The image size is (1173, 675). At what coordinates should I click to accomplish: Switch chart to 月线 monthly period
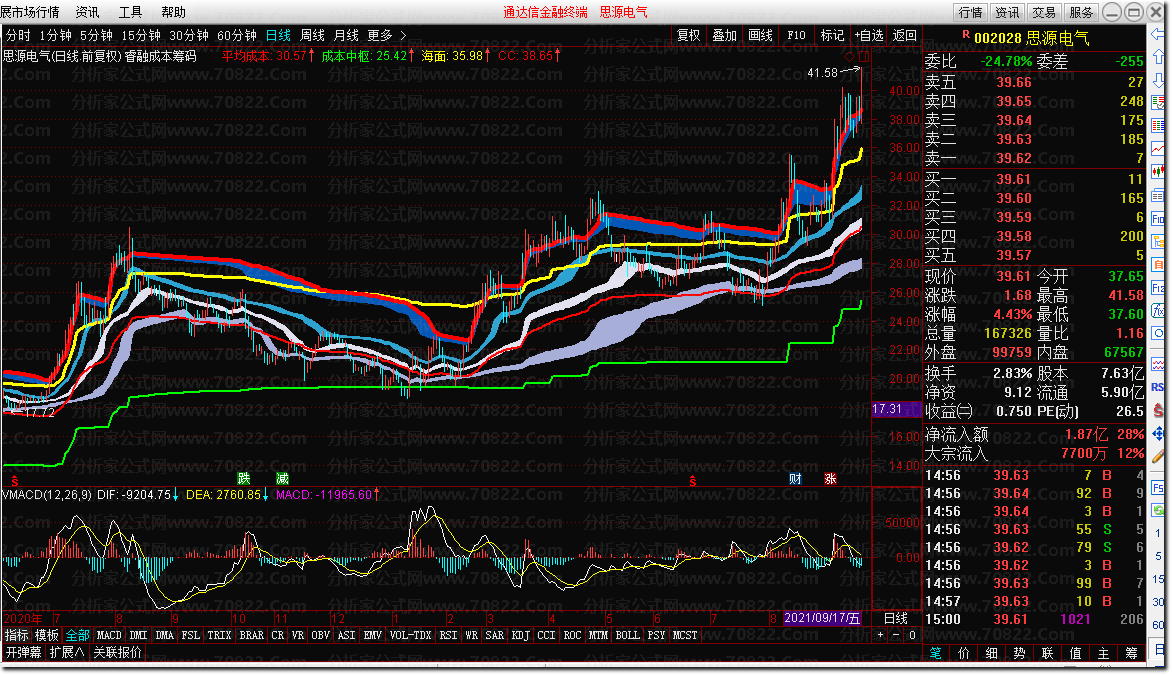tap(346, 35)
